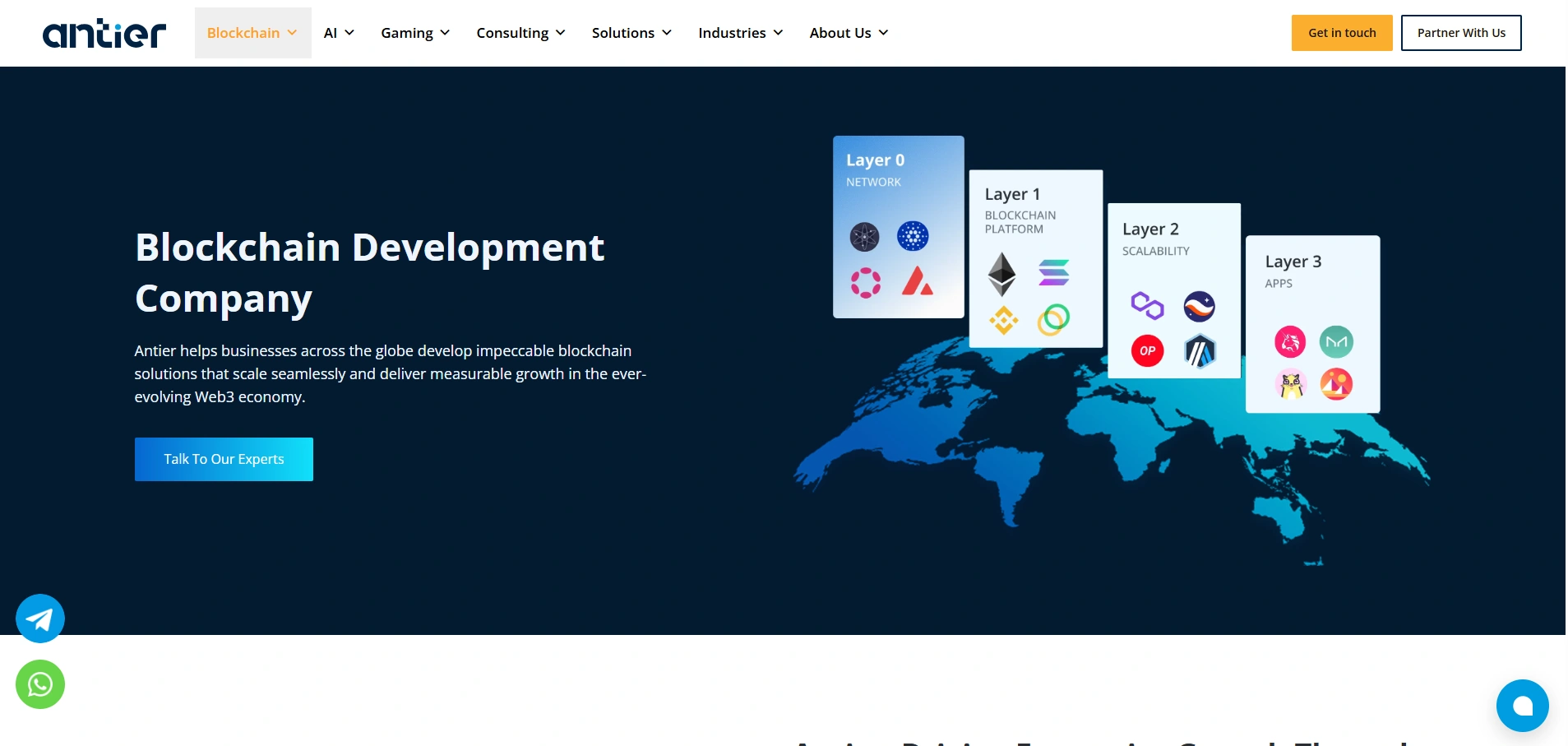Click the Blockchain Development Company heading

369,272
